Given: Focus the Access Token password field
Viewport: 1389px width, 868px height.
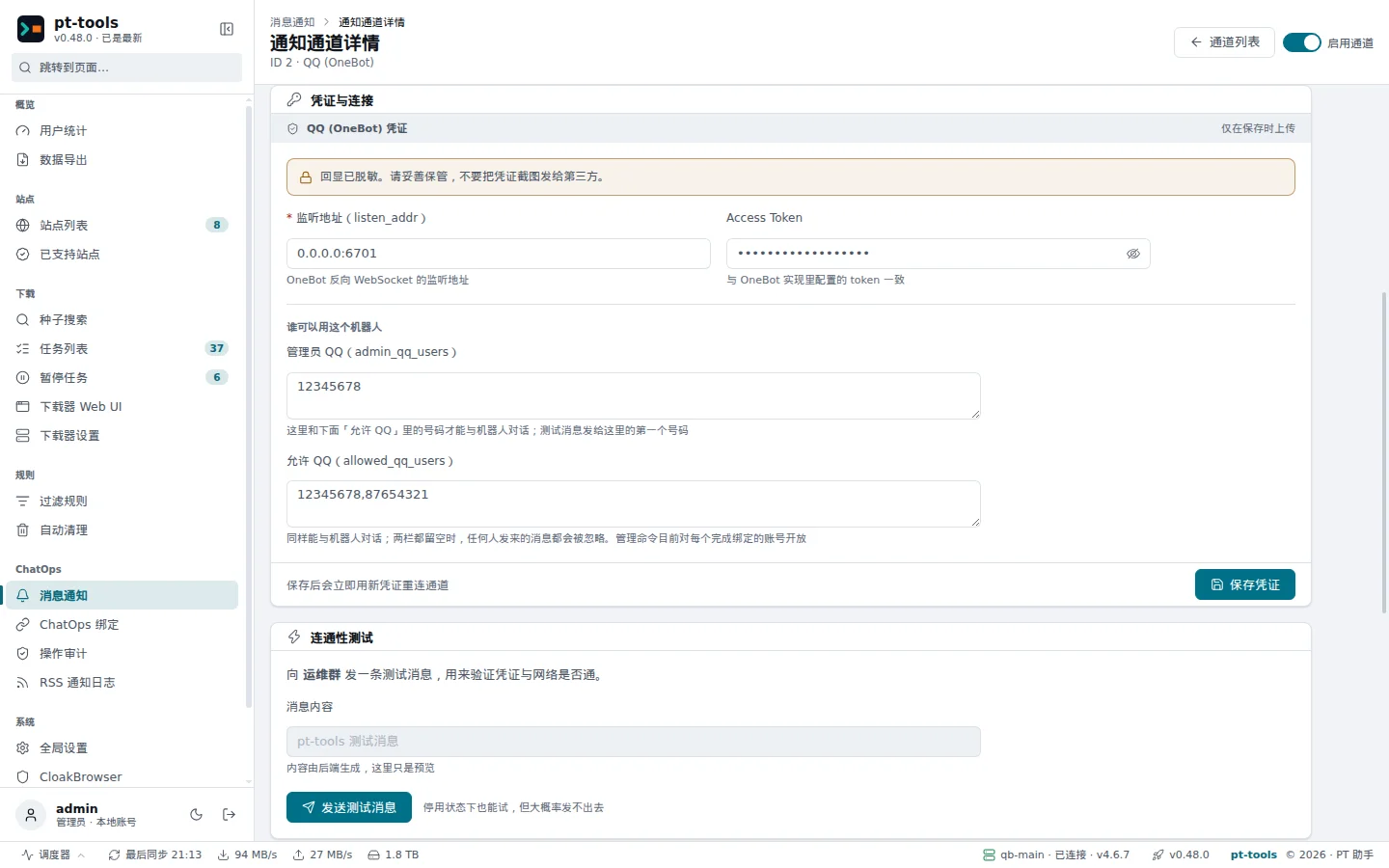Looking at the screenshot, I should pos(939,254).
